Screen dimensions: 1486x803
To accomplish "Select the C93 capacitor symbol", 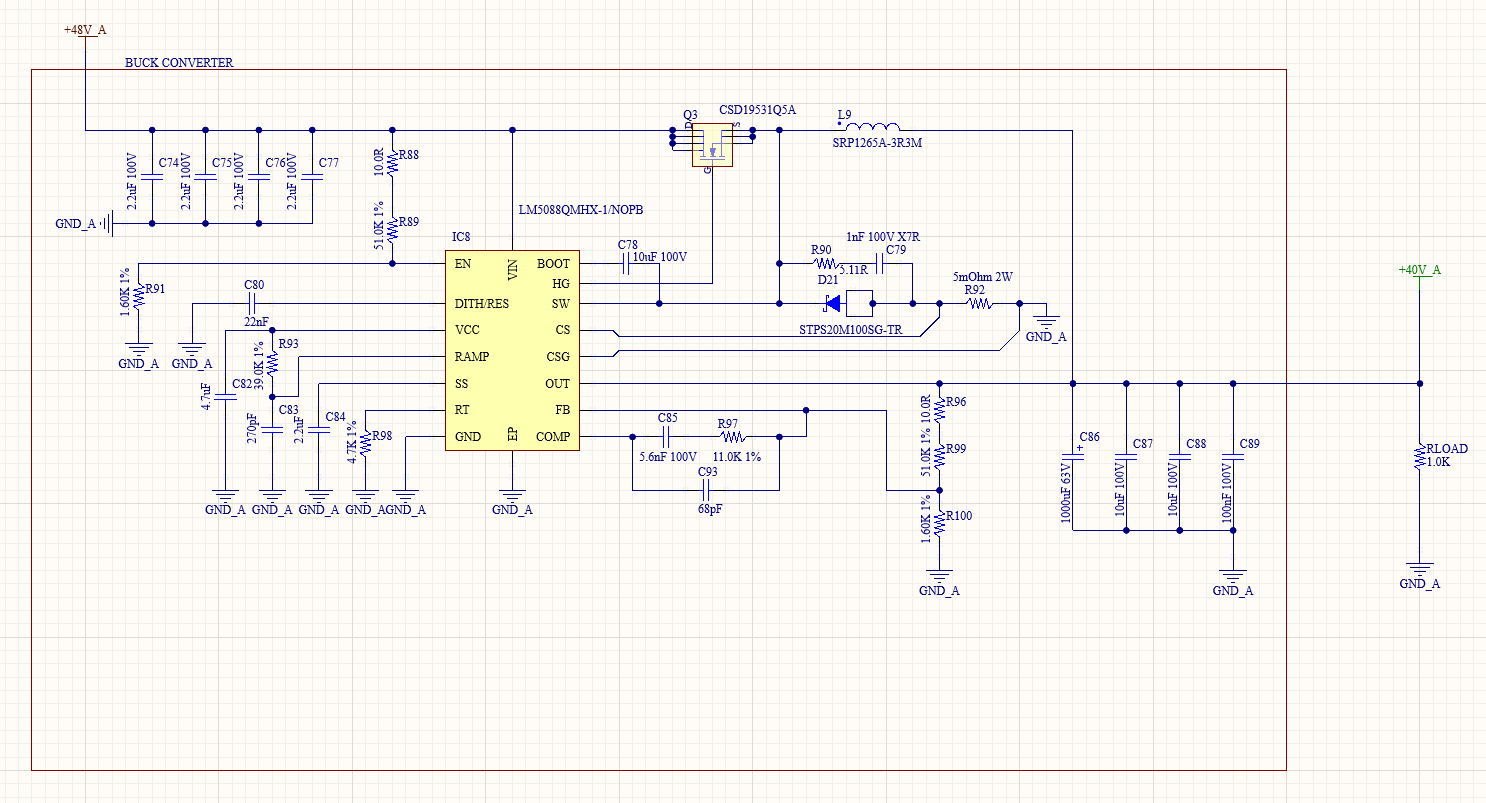I will [706, 491].
